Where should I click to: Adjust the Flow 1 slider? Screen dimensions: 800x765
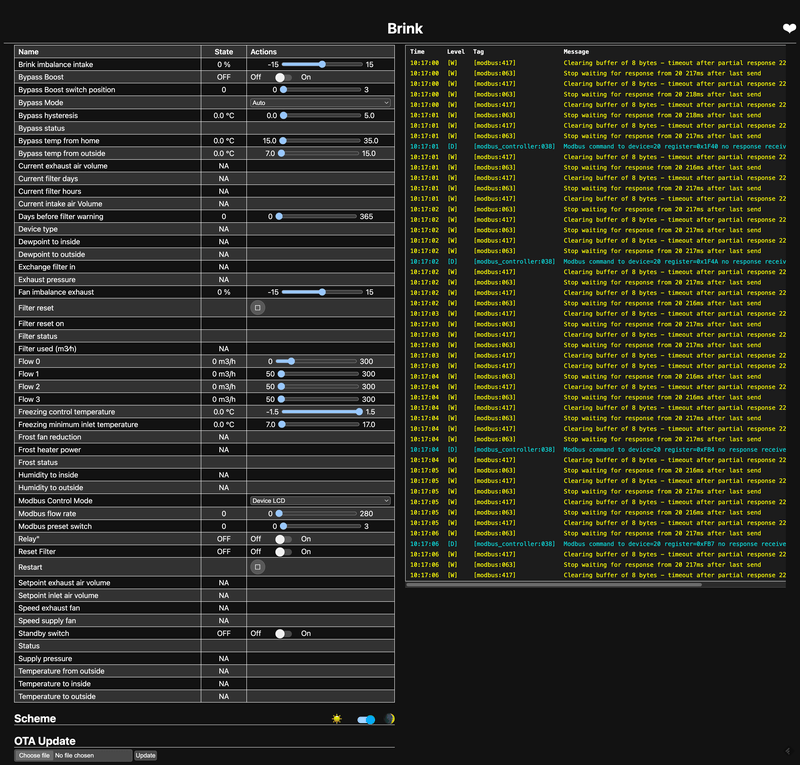[318, 374]
